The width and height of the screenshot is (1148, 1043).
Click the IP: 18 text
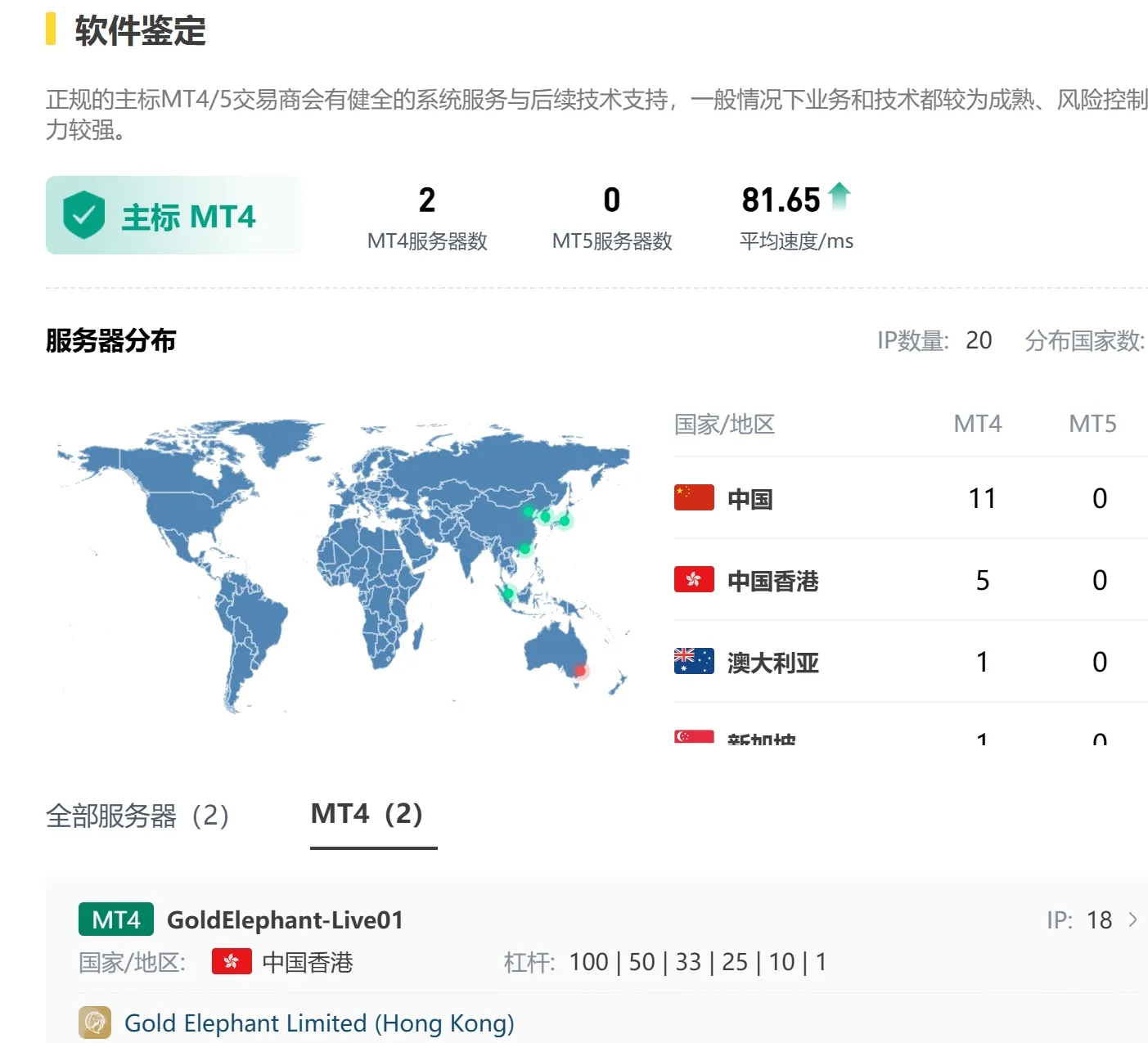(x=1079, y=919)
